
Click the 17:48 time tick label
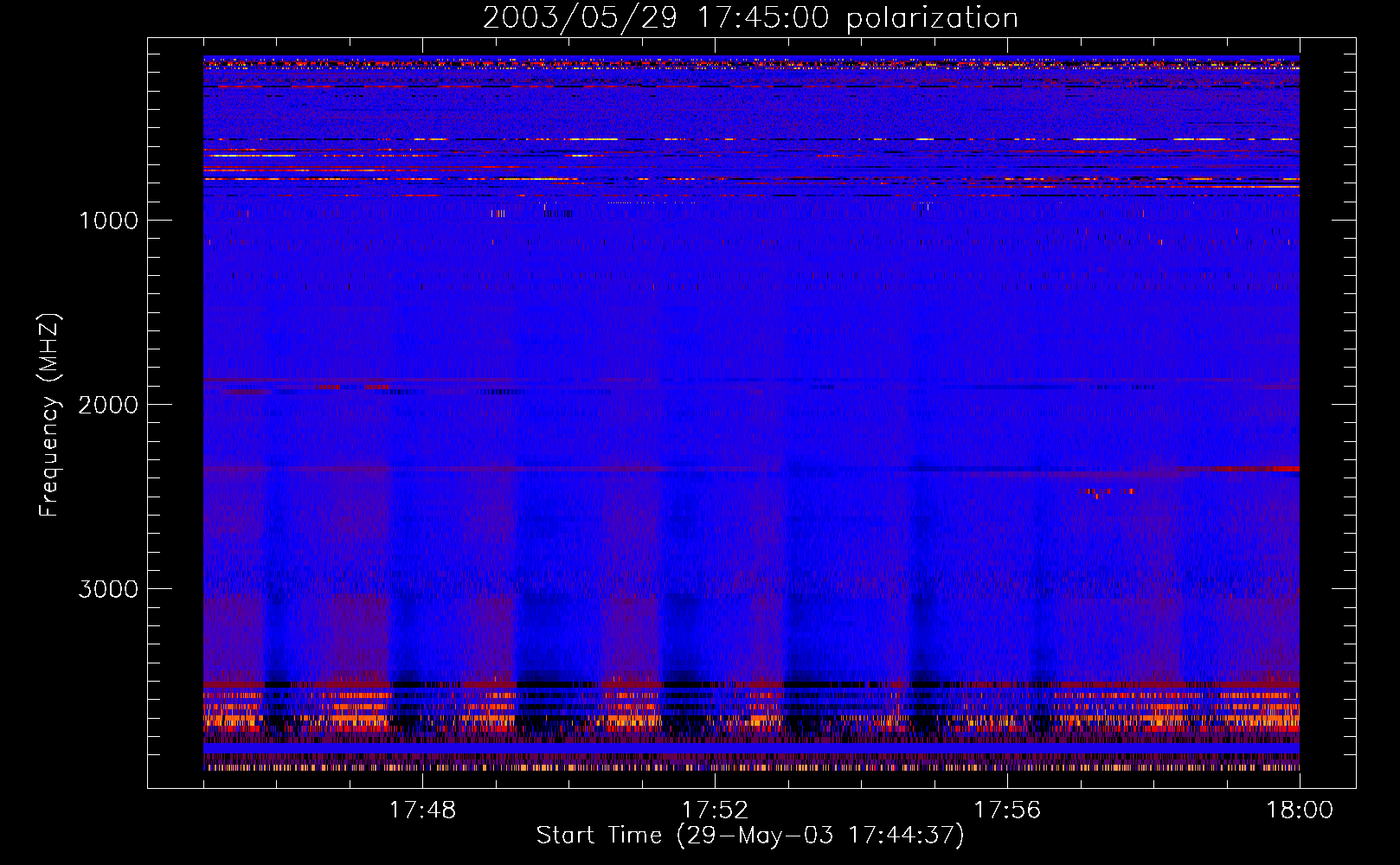[x=422, y=810]
